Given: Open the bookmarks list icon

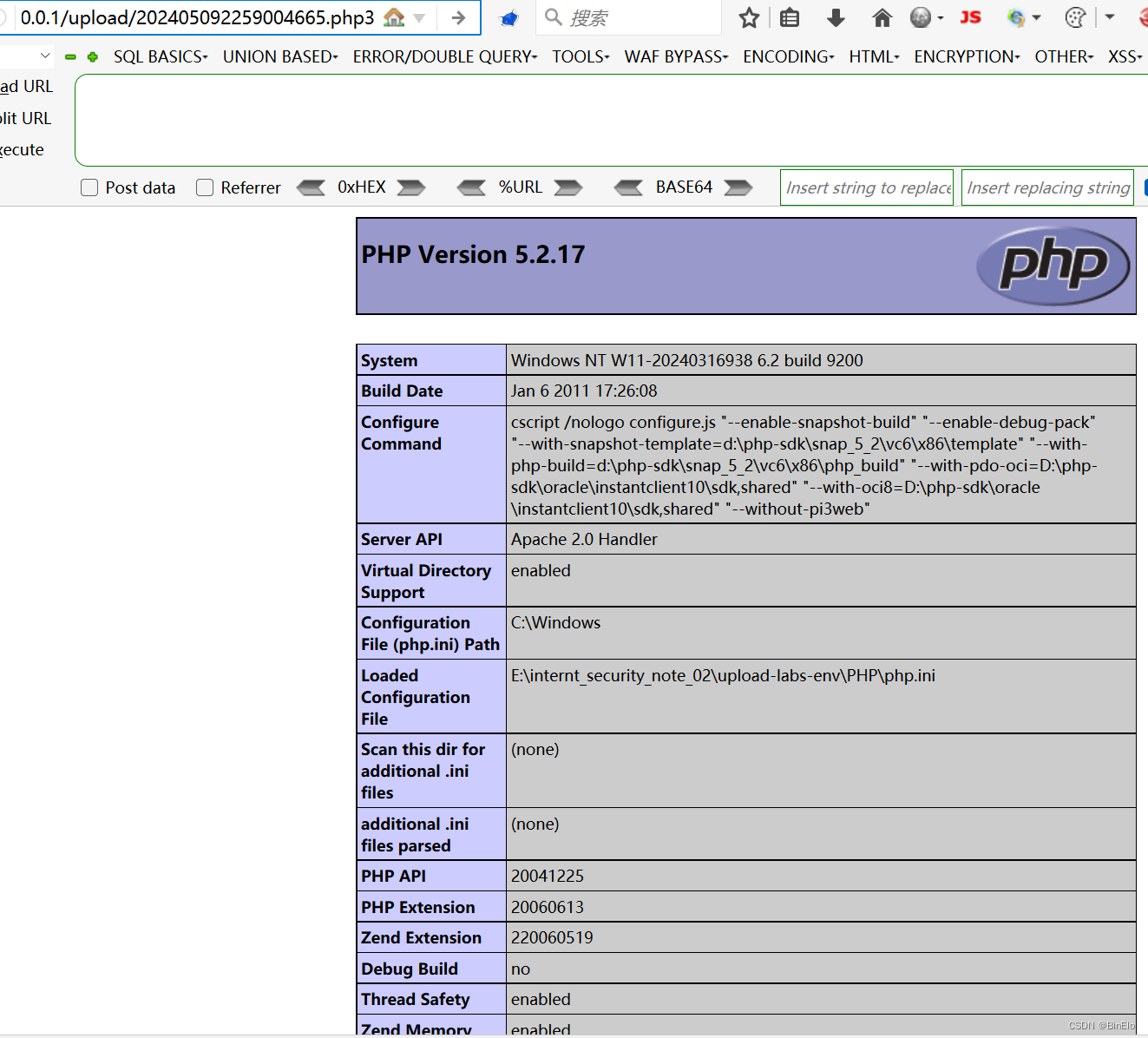Looking at the screenshot, I should (x=790, y=17).
